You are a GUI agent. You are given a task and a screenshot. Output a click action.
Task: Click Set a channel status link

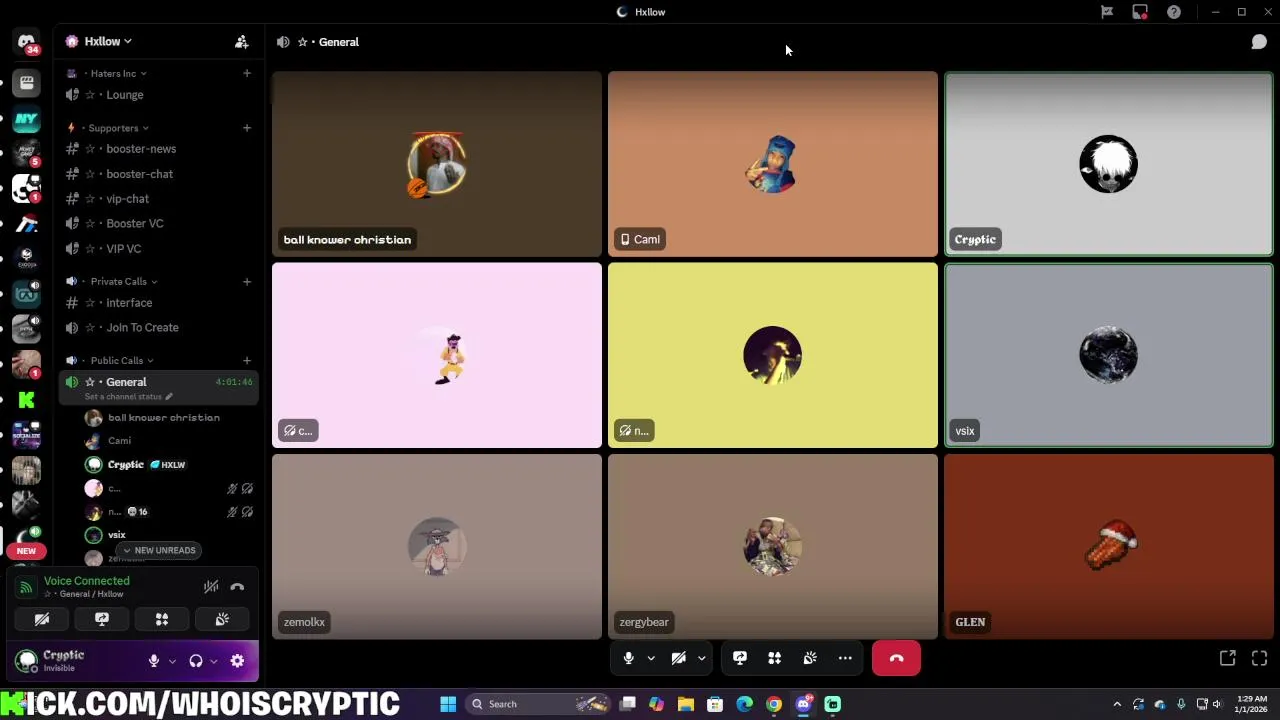(x=128, y=397)
